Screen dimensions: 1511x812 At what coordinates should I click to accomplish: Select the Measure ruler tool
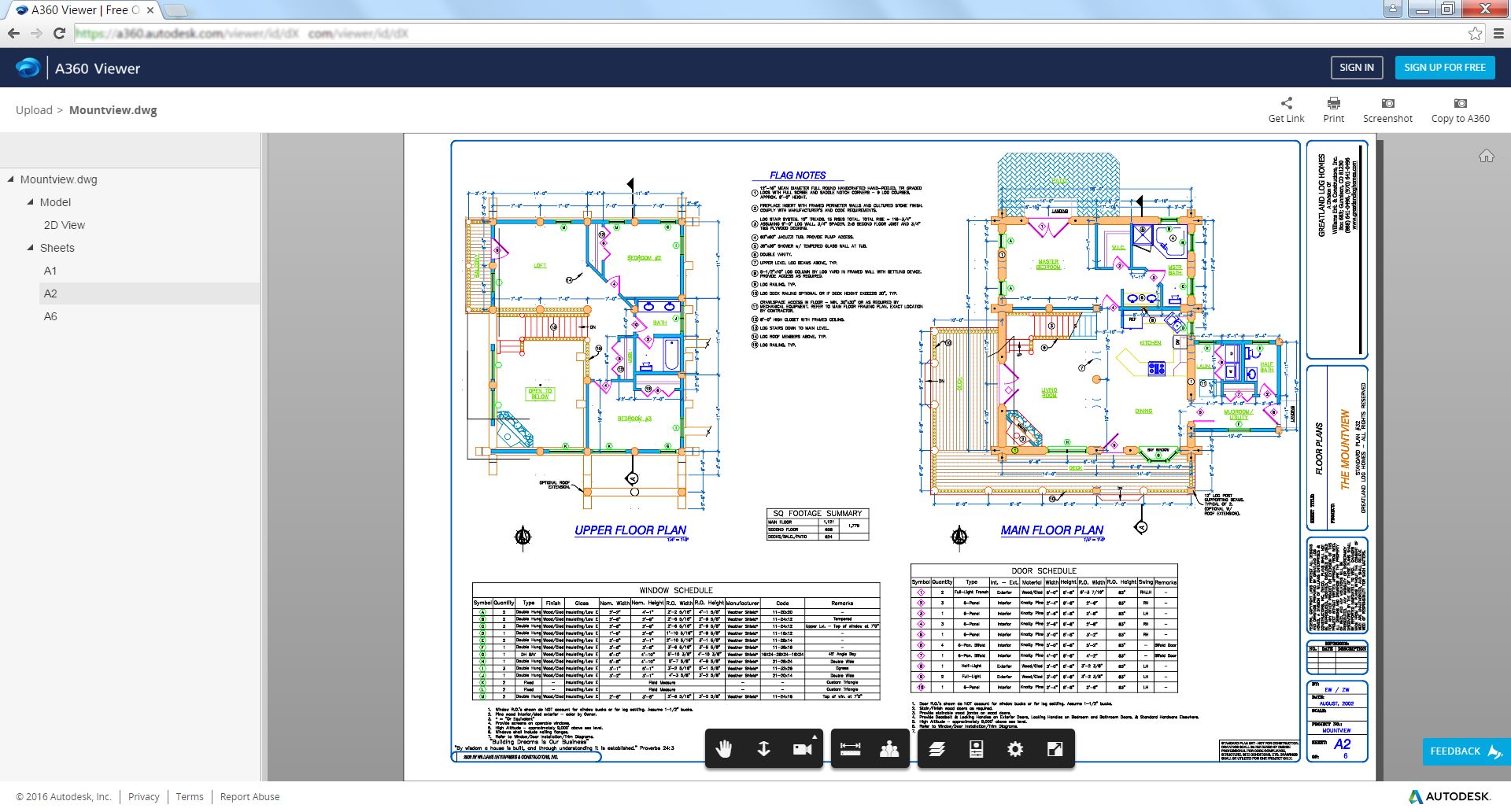(x=850, y=749)
